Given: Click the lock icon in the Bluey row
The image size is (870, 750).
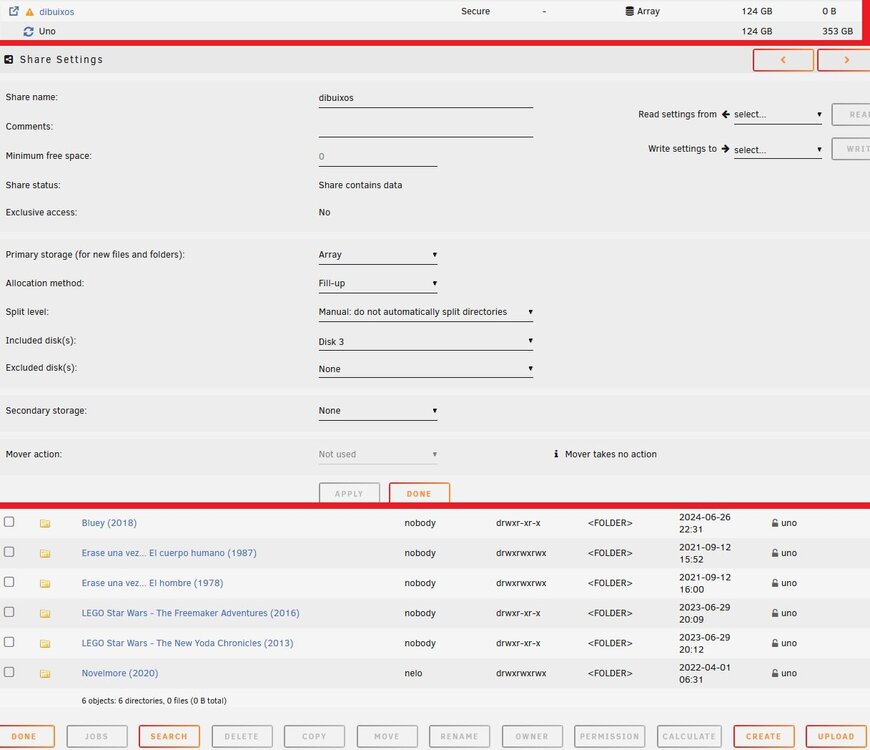Looking at the screenshot, I should pyautogui.click(x=775, y=523).
